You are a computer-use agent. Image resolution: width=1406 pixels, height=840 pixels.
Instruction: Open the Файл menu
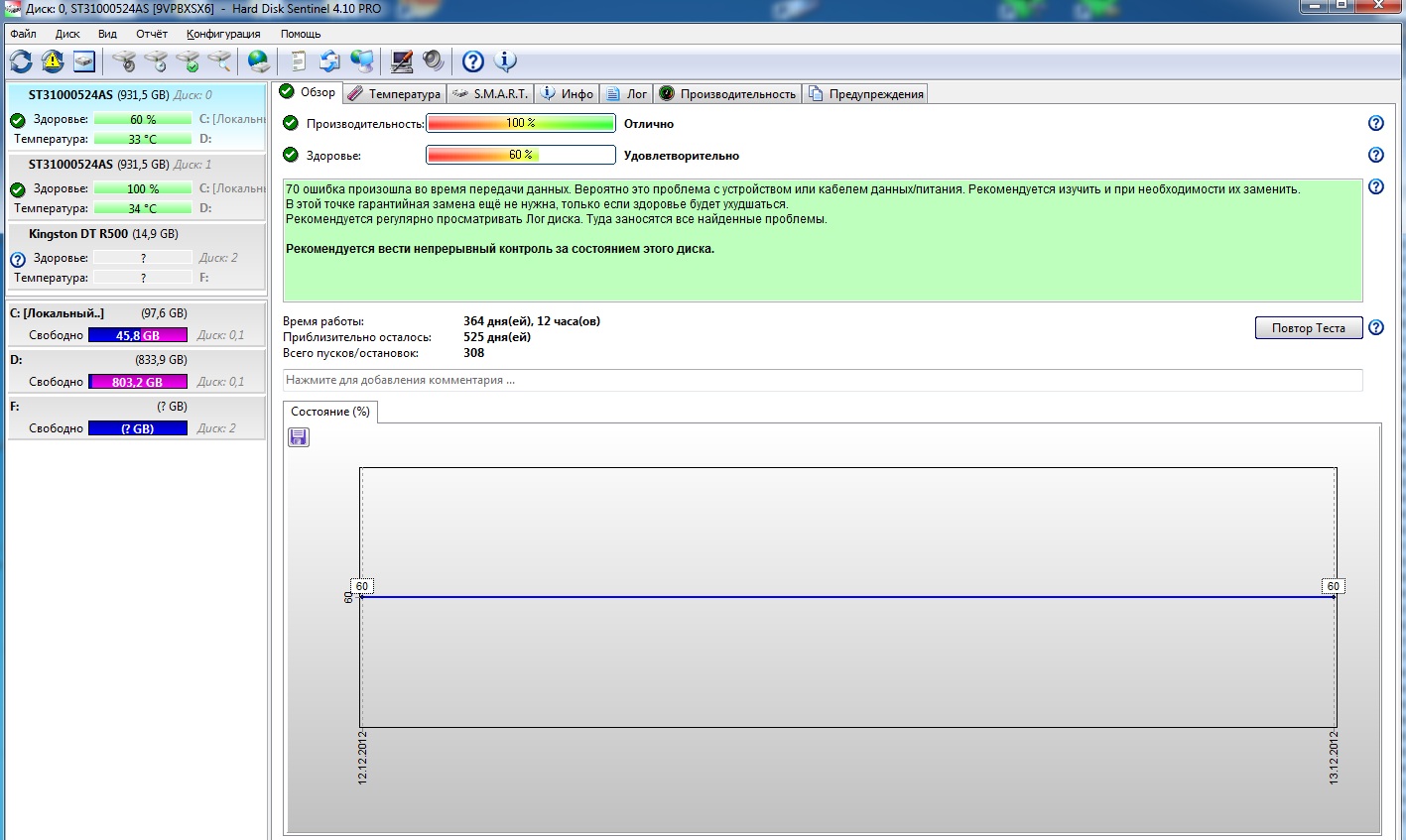click(23, 34)
